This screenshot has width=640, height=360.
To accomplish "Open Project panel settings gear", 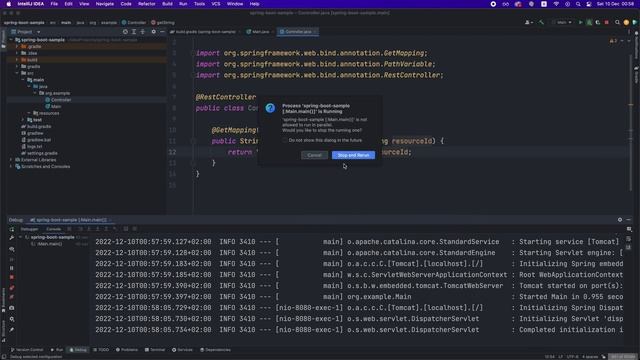I will click(153, 31).
